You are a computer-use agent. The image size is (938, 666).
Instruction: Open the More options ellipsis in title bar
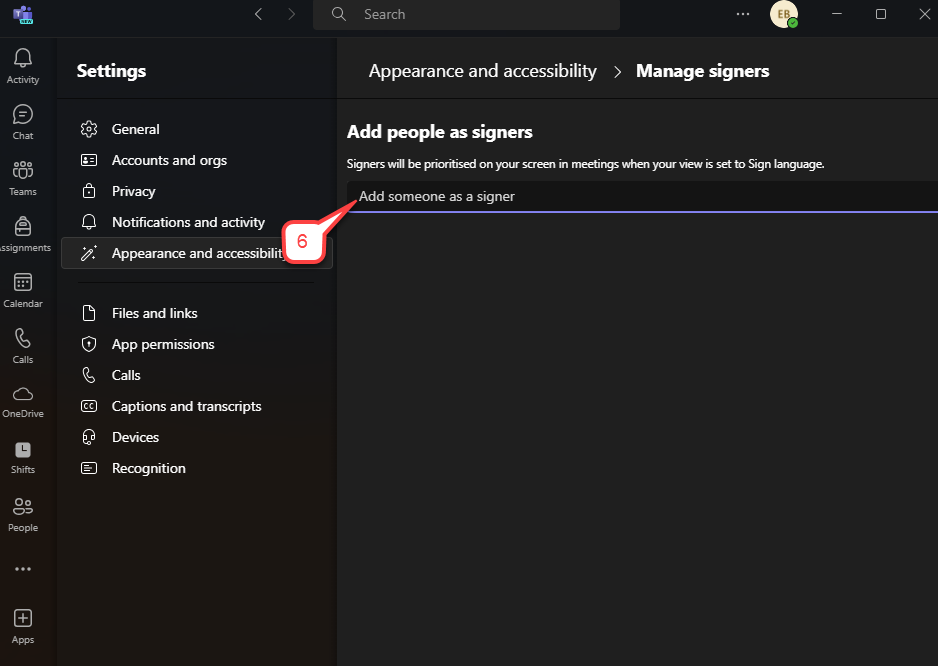click(742, 14)
